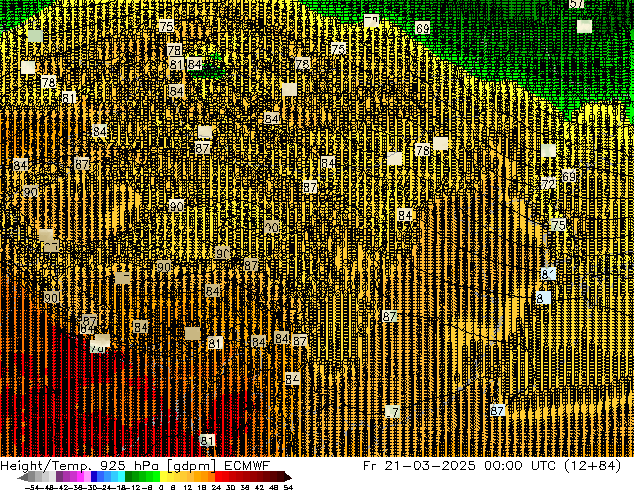Click the "72" height value on the map
The height and width of the screenshot is (490, 634).
[x=548, y=184]
